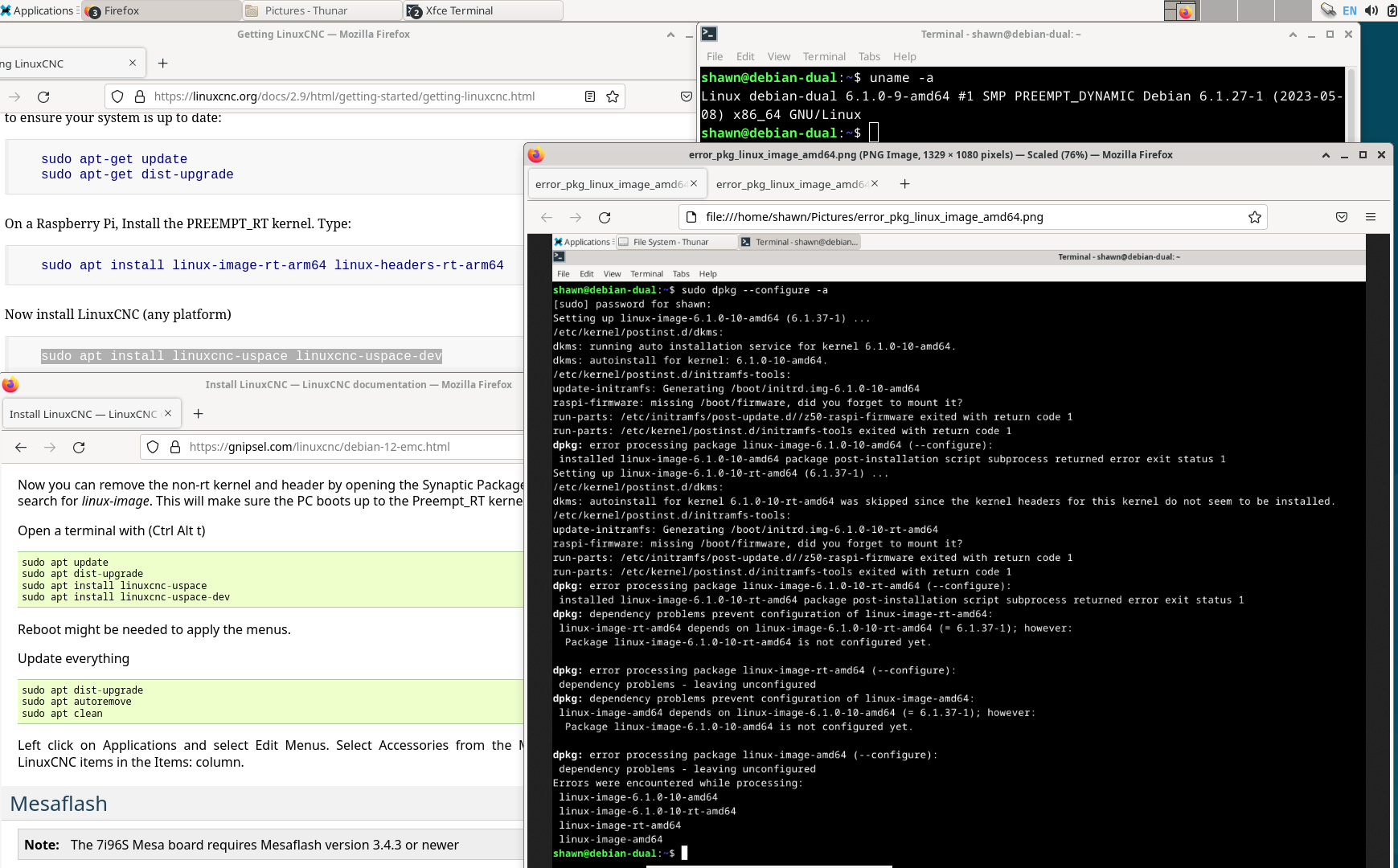Save the PNG image page to Pocket
Screen dimensions: 1398x868
(x=1342, y=217)
